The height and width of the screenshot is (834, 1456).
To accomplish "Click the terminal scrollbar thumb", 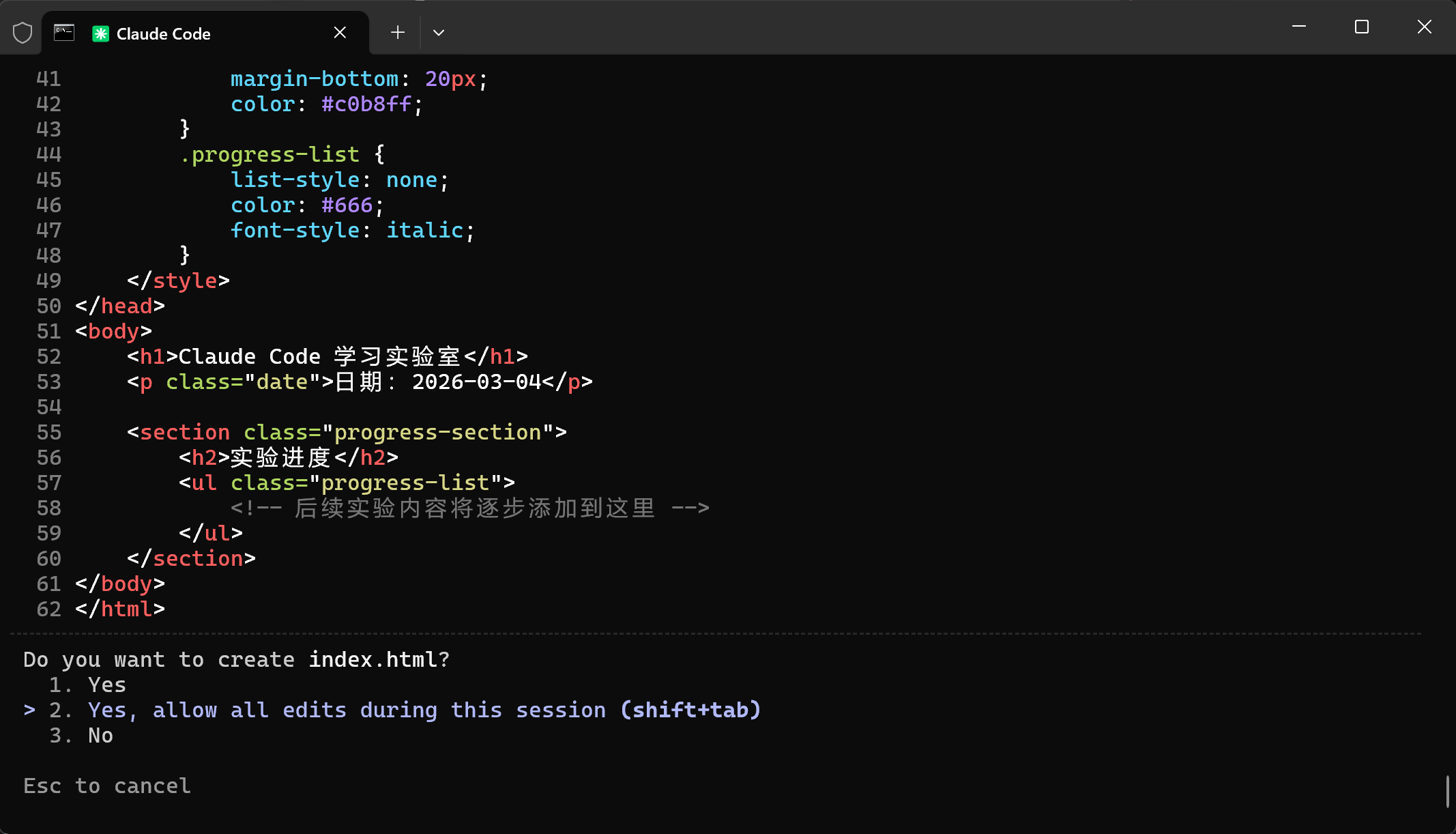I will point(1447,791).
